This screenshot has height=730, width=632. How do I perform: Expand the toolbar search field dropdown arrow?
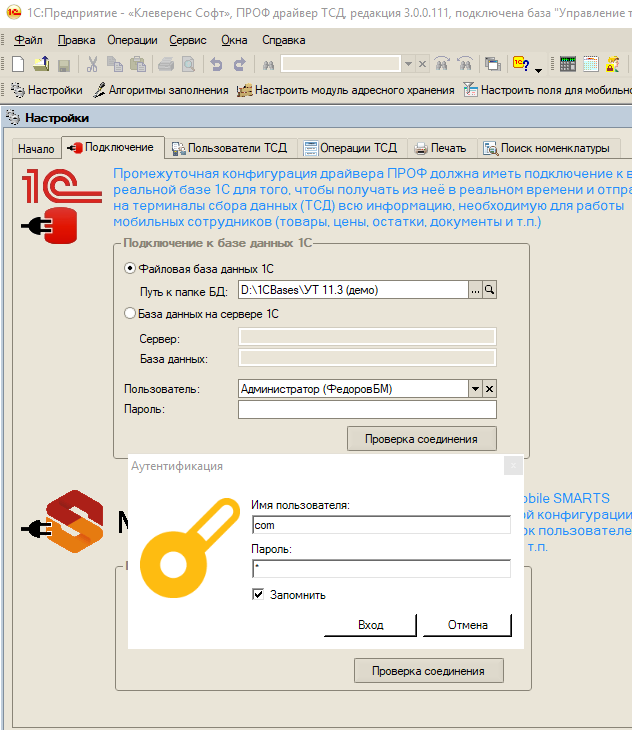[408, 64]
